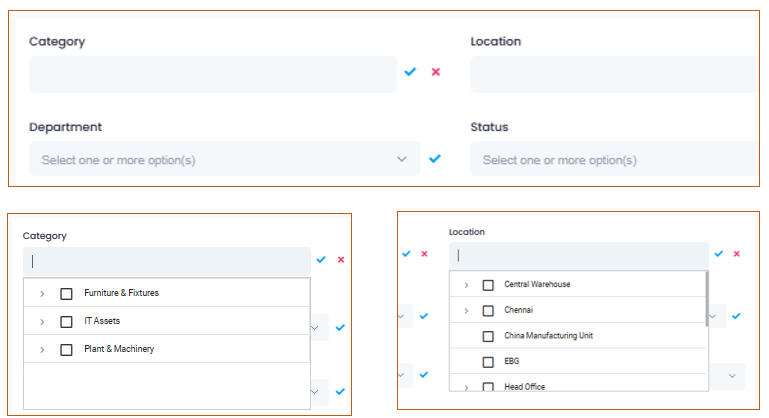Click blue checkmark beside IT Assets row
This screenshot has width=769, height=418.
coord(340,327)
